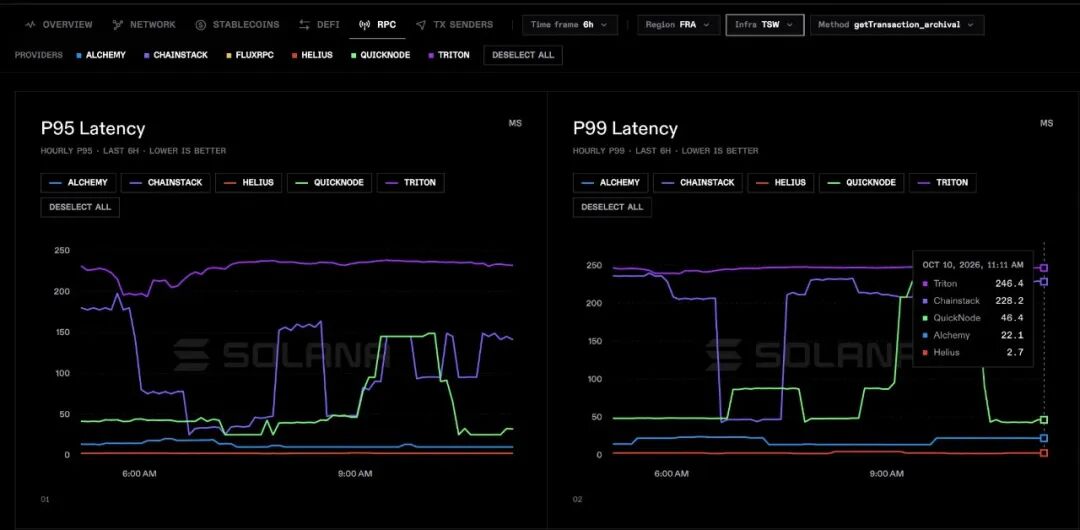This screenshot has height=530, width=1080.
Task: Click the P95 Latency chart title
Action: click(x=93, y=129)
